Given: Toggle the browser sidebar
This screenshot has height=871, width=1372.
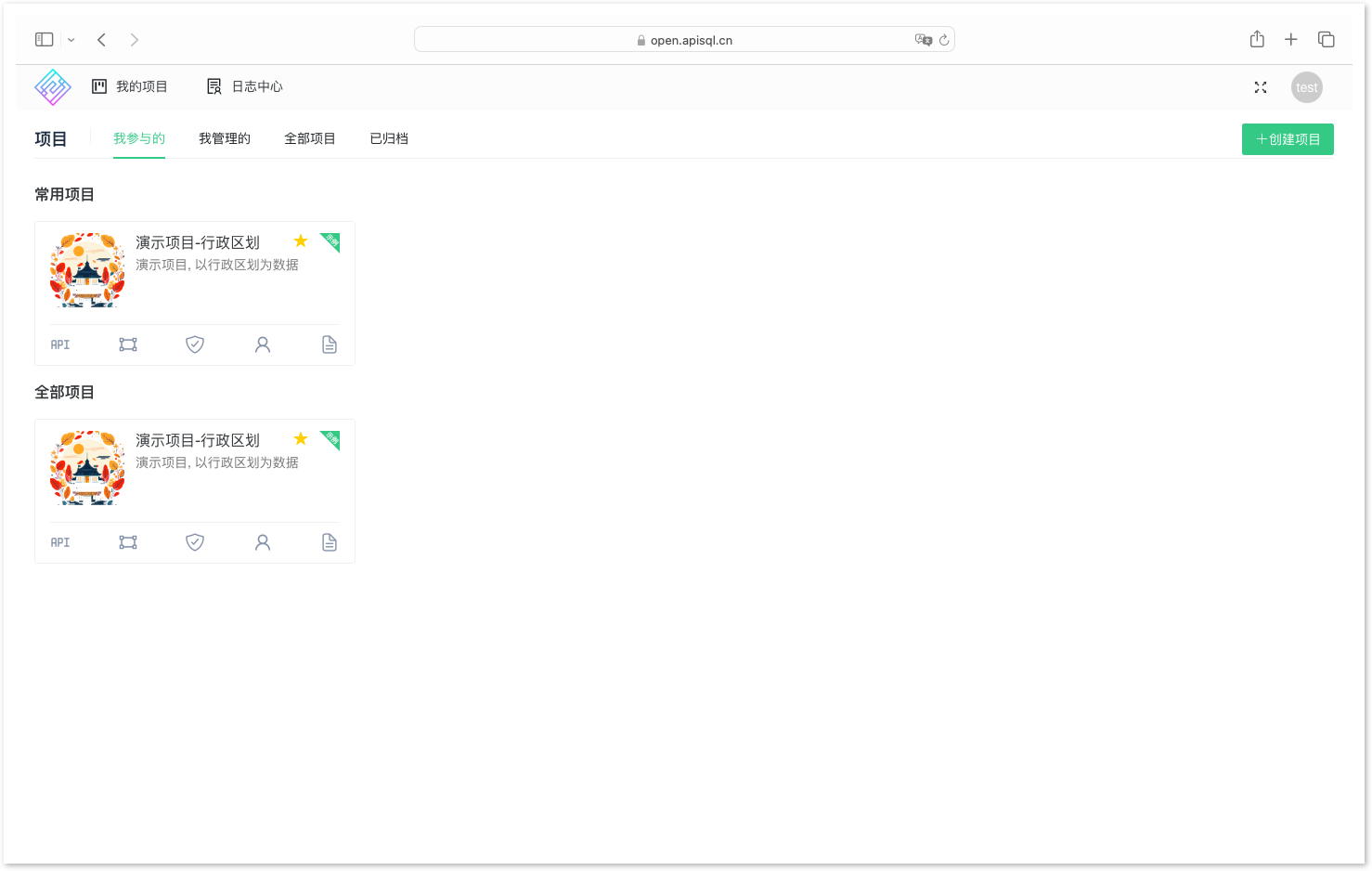Looking at the screenshot, I should (x=45, y=40).
